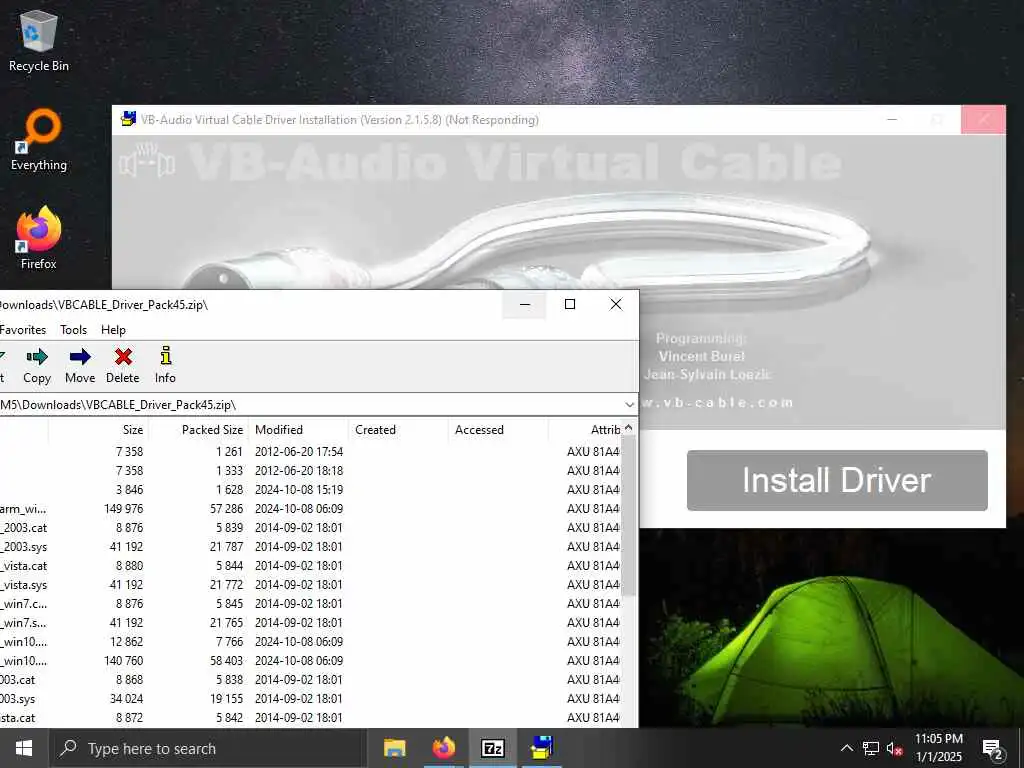Show hidden system tray icons
This screenshot has width=1024, height=768.
coord(846,748)
